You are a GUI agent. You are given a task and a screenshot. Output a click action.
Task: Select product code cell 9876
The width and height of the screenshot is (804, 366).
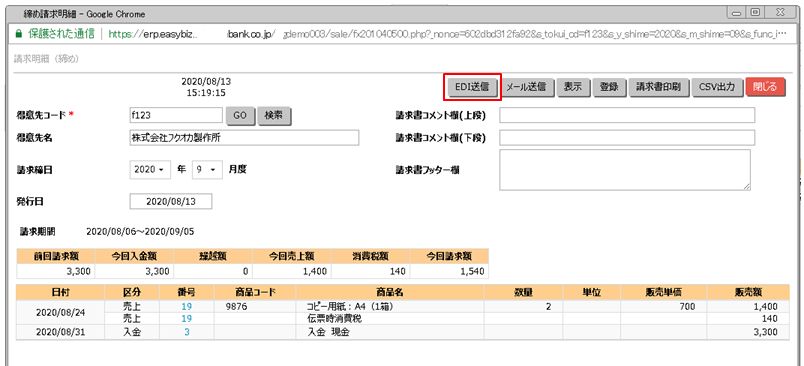pos(255,307)
